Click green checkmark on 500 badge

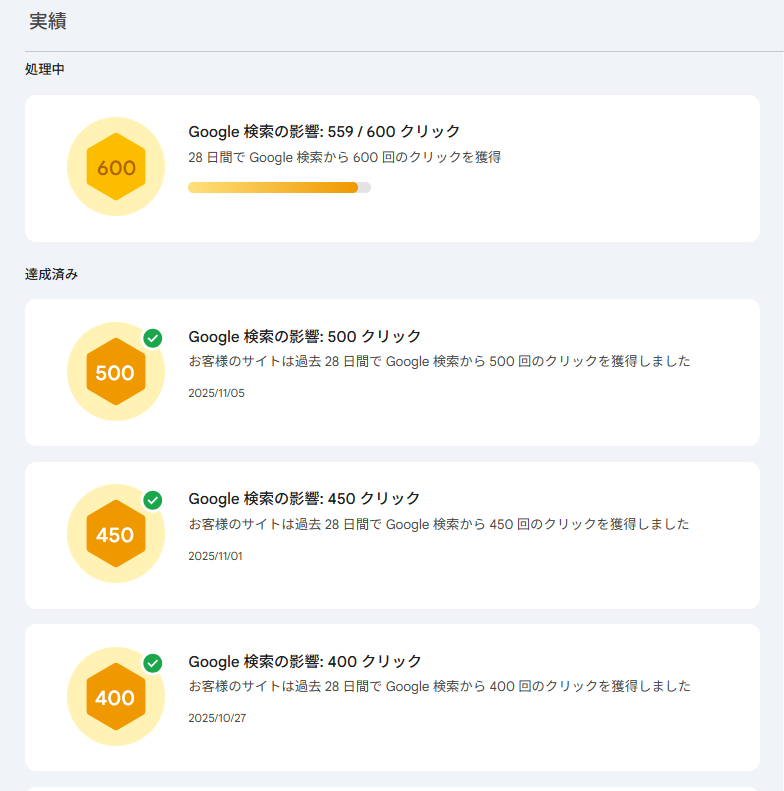click(x=153, y=338)
